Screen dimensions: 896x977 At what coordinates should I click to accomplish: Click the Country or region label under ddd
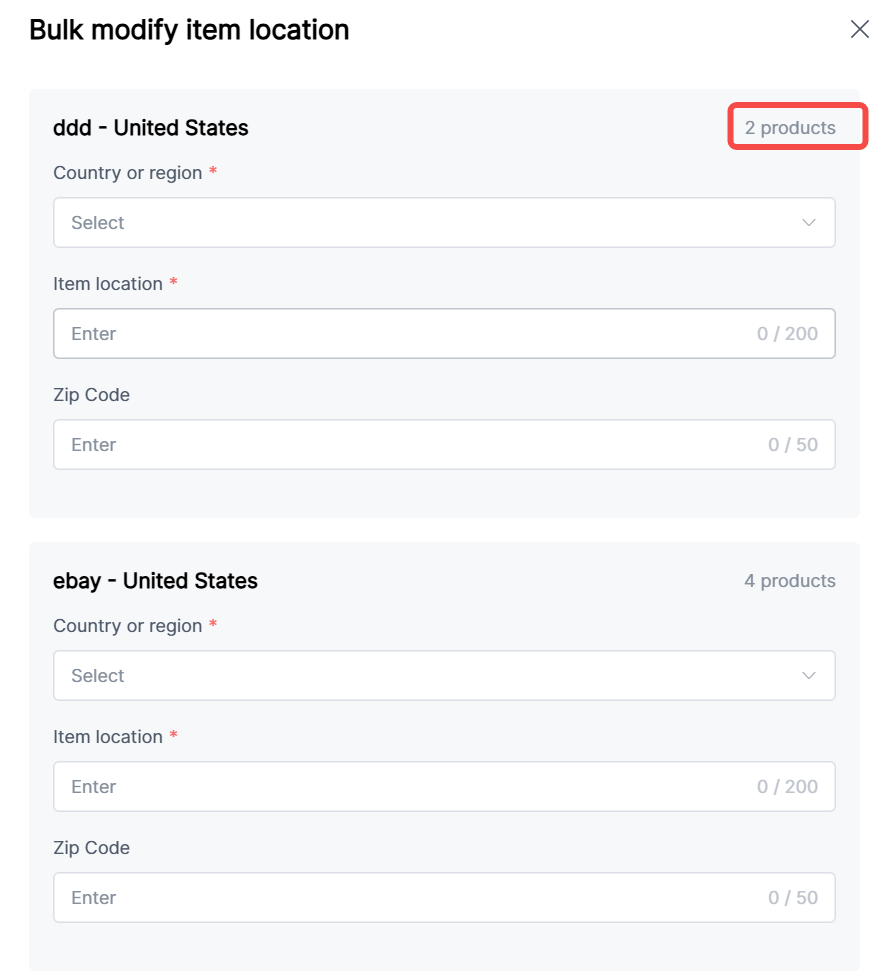pos(128,173)
